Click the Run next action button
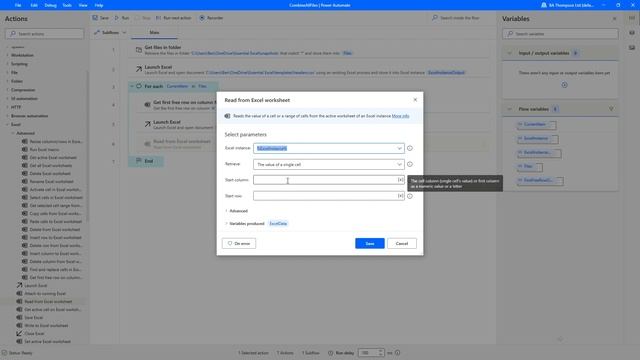The image size is (640, 360). [173, 18]
